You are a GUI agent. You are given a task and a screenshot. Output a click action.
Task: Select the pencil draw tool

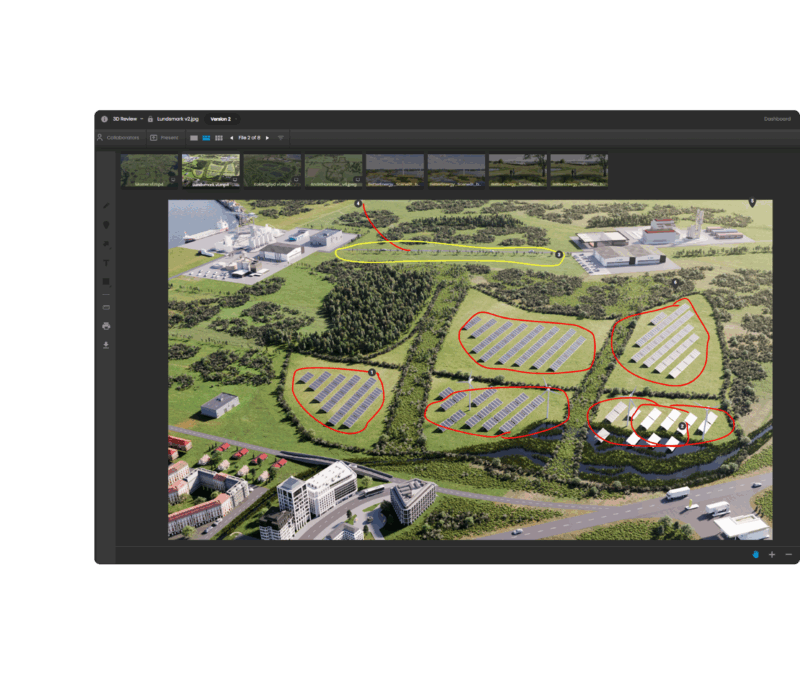click(107, 205)
